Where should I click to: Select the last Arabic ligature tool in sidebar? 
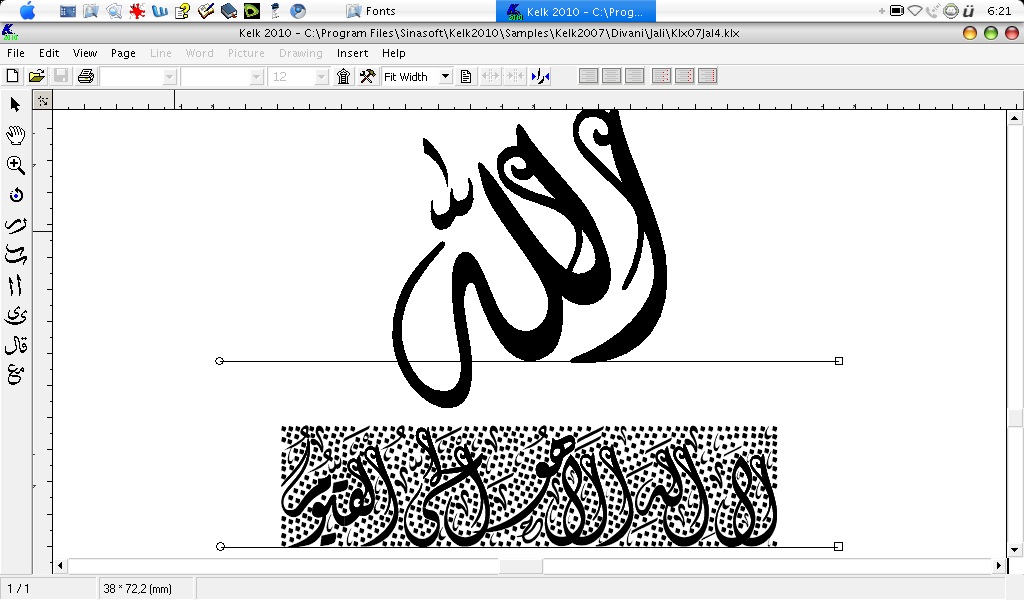pos(16,375)
